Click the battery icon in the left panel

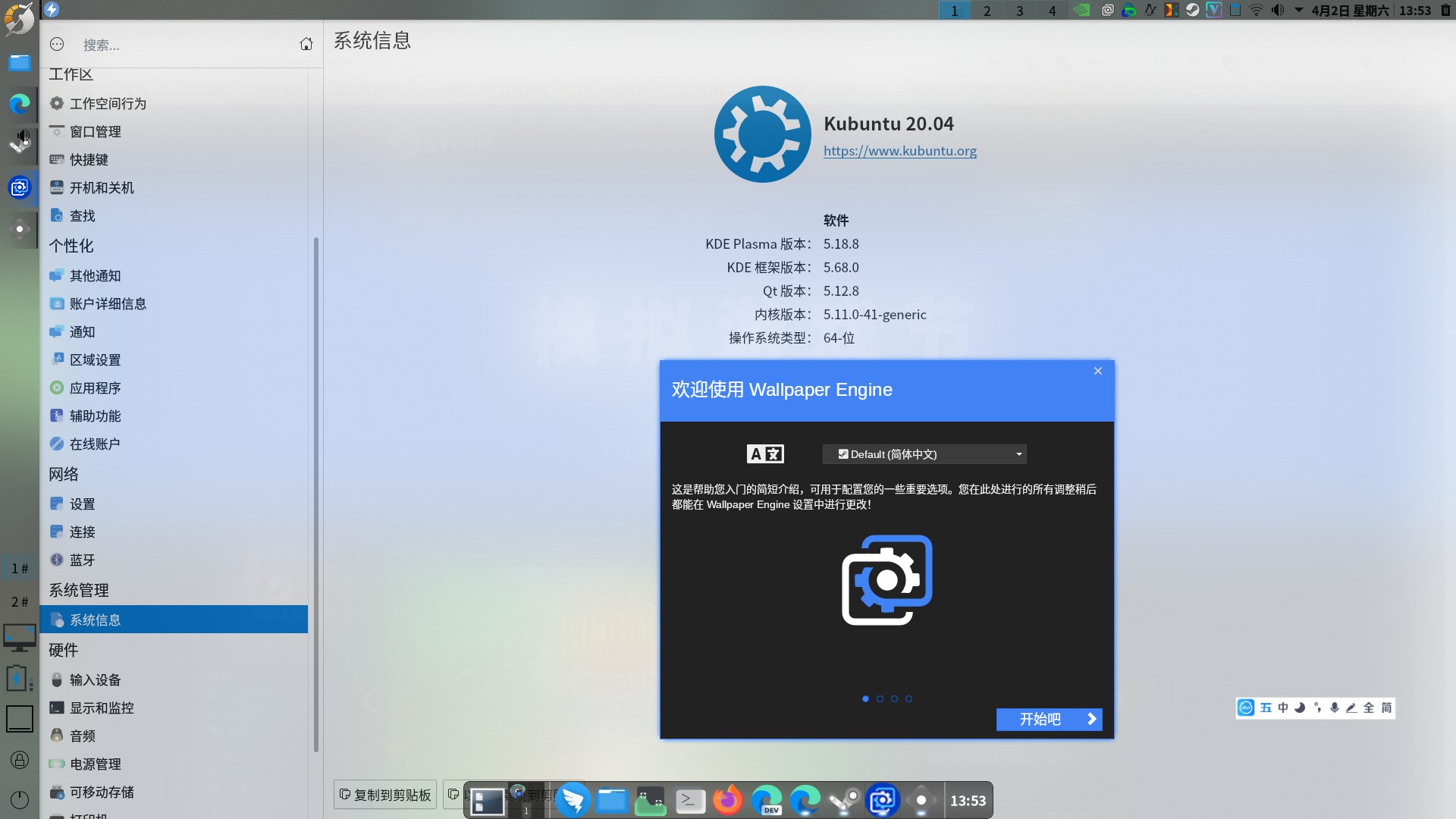click(18, 678)
